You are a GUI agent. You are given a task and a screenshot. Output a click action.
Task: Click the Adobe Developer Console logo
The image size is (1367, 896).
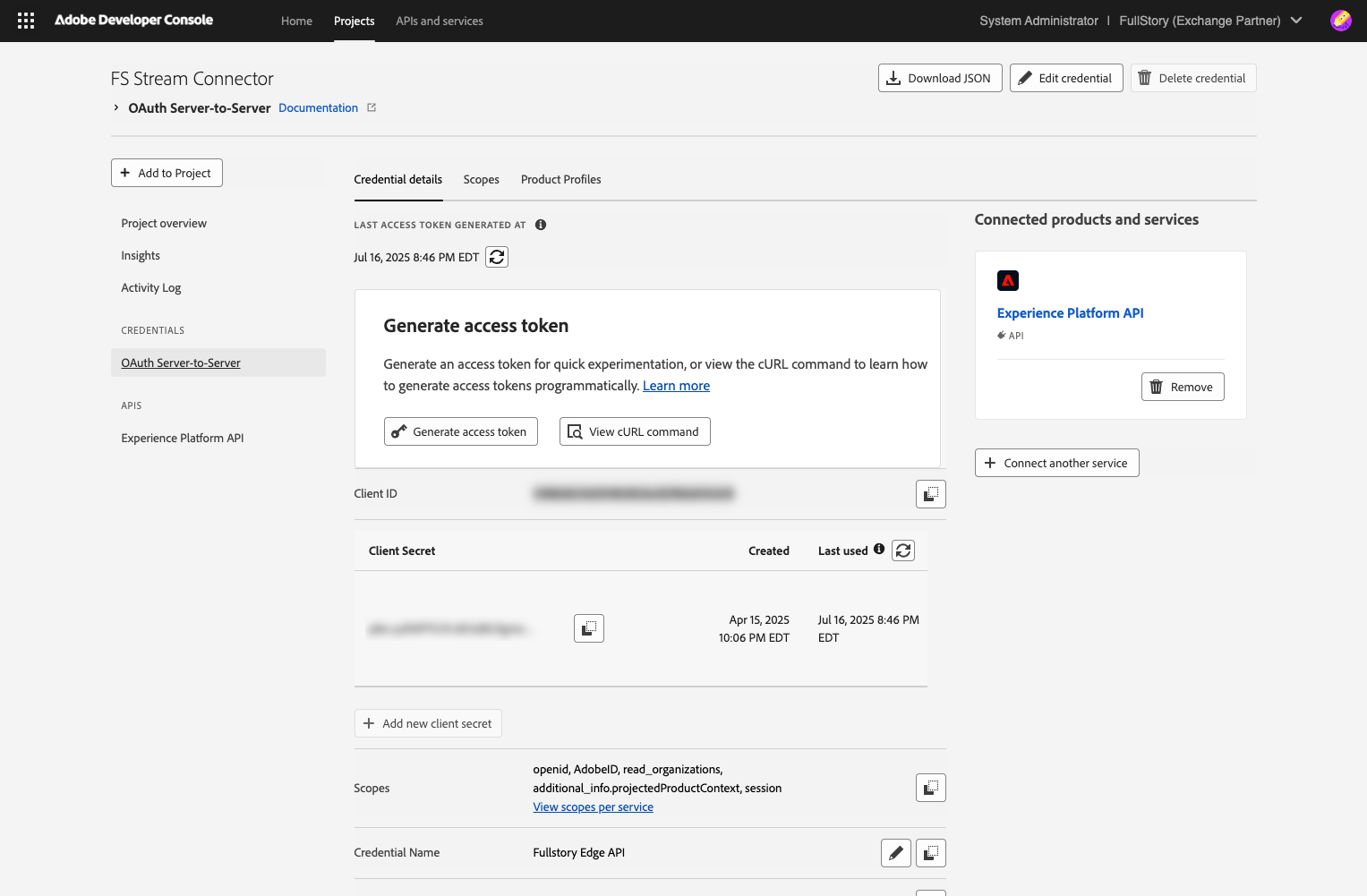point(134,20)
